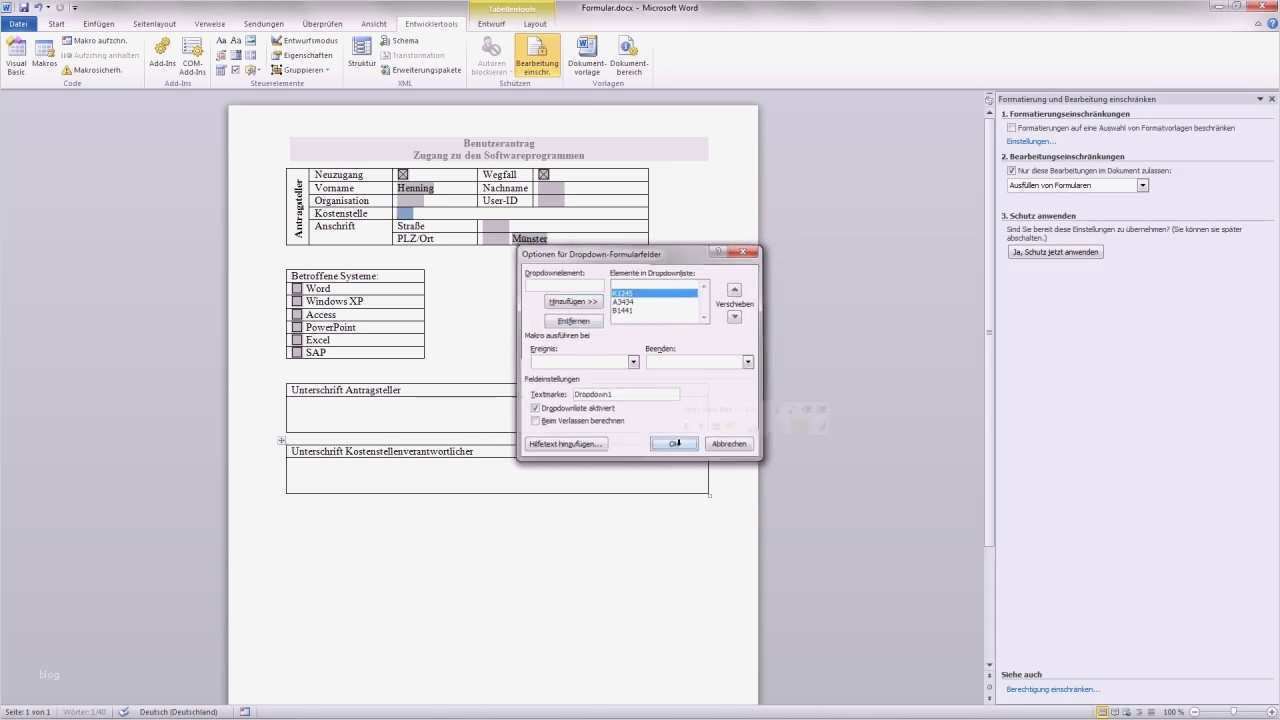Click the Schema icon in XML group
Viewport: 1280px width, 720px height.
[400, 41]
